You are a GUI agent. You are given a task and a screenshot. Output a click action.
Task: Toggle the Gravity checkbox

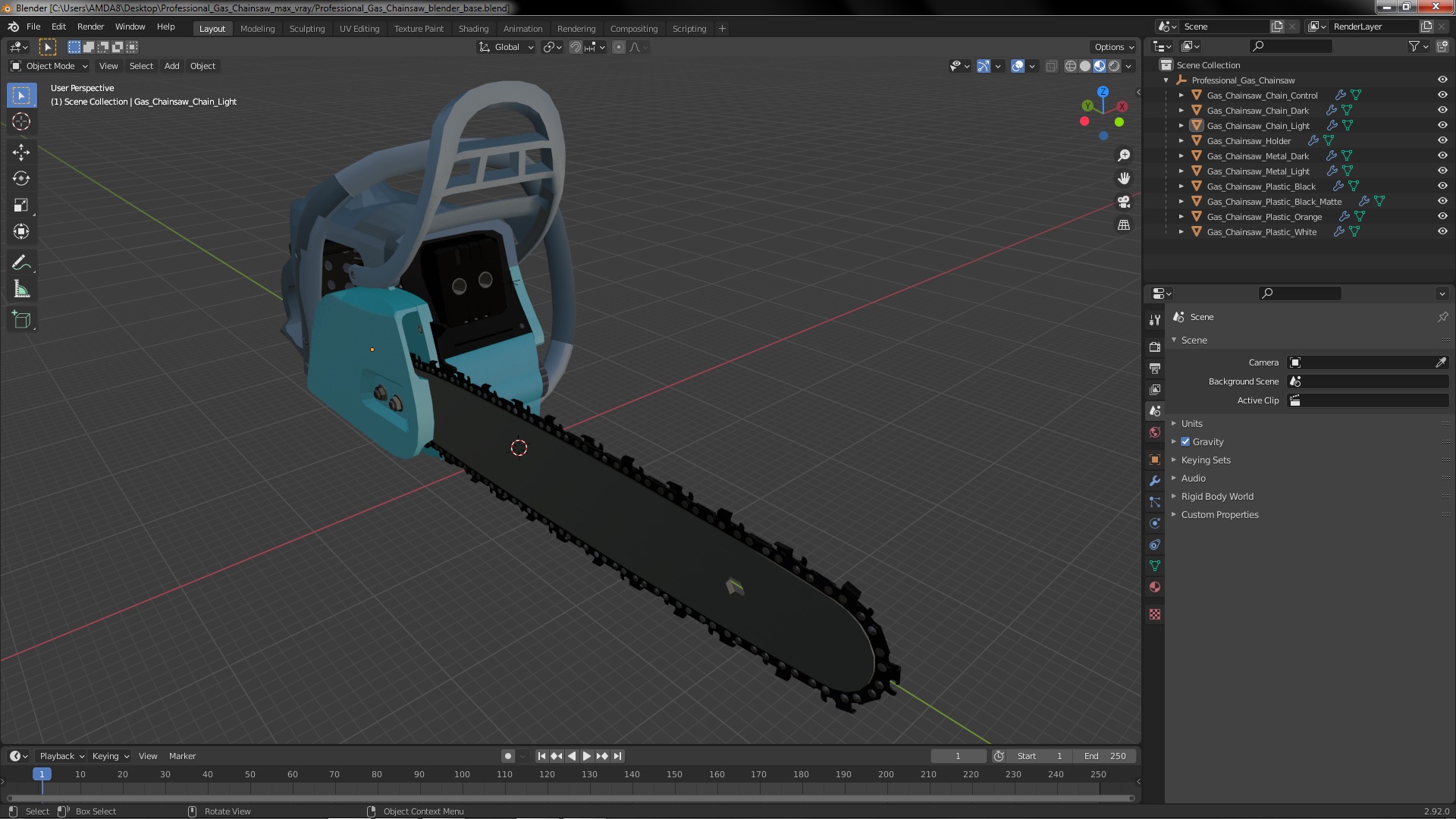tap(1185, 441)
